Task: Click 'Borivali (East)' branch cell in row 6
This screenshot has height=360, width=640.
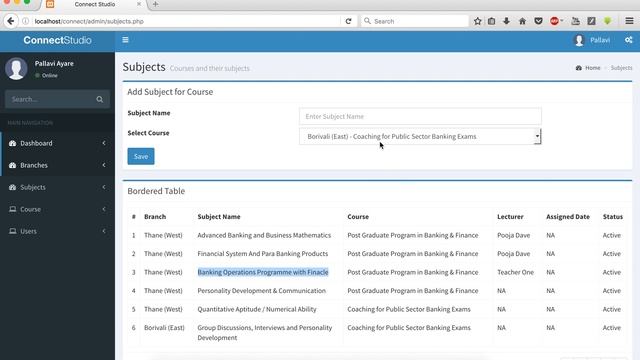Action: point(164,328)
